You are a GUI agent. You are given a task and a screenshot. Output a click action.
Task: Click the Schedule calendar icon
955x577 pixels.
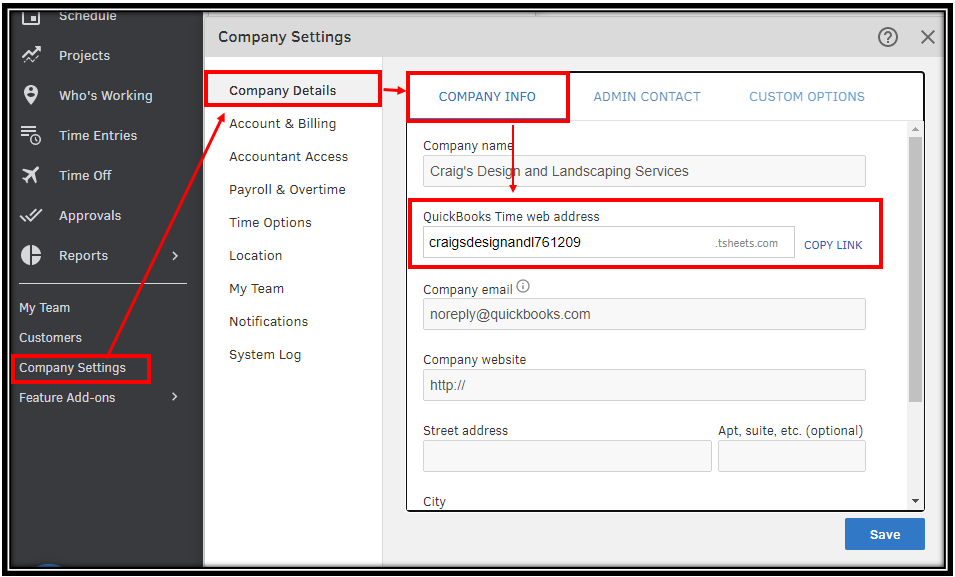31,17
